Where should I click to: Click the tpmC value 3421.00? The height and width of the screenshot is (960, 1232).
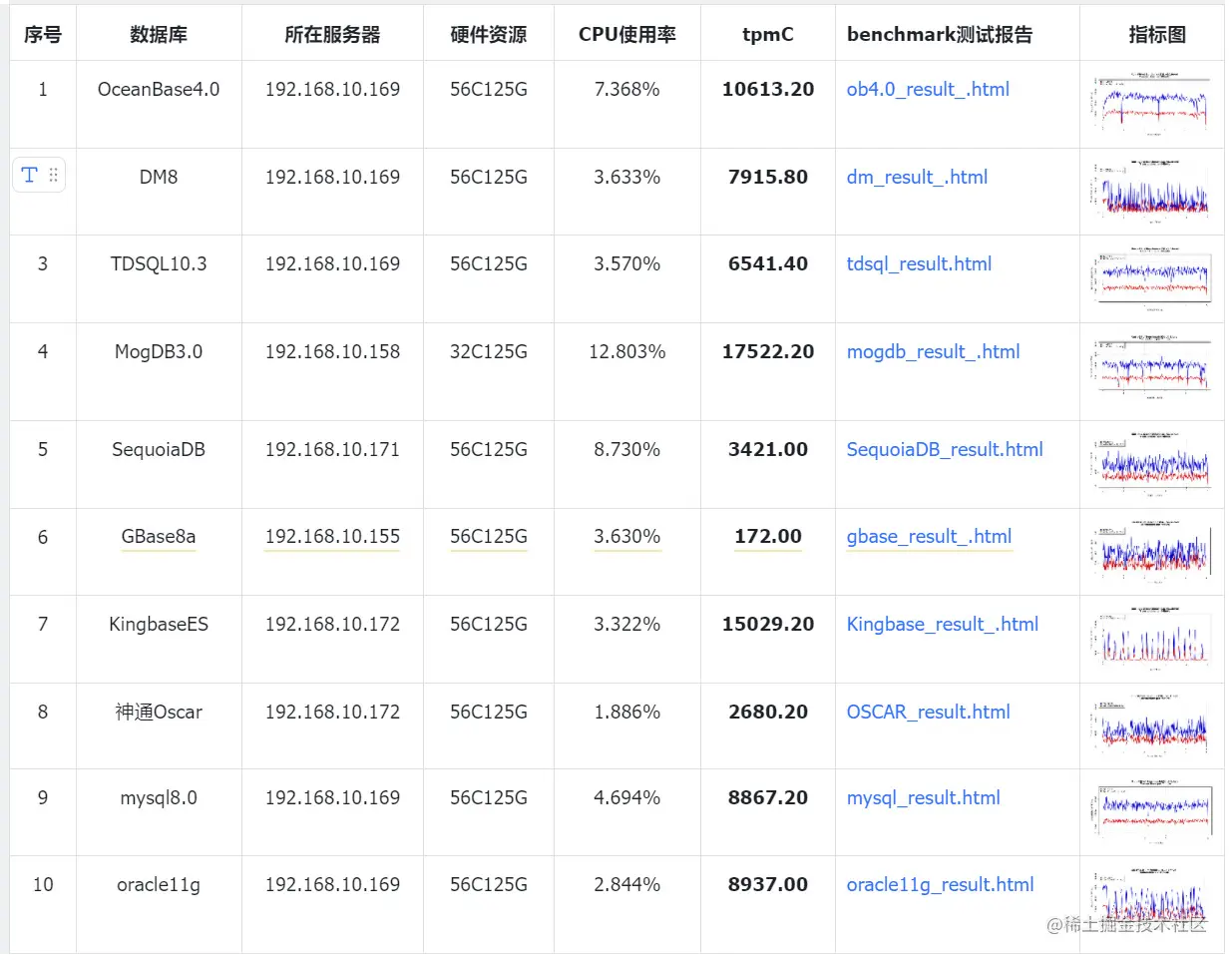click(768, 449)
